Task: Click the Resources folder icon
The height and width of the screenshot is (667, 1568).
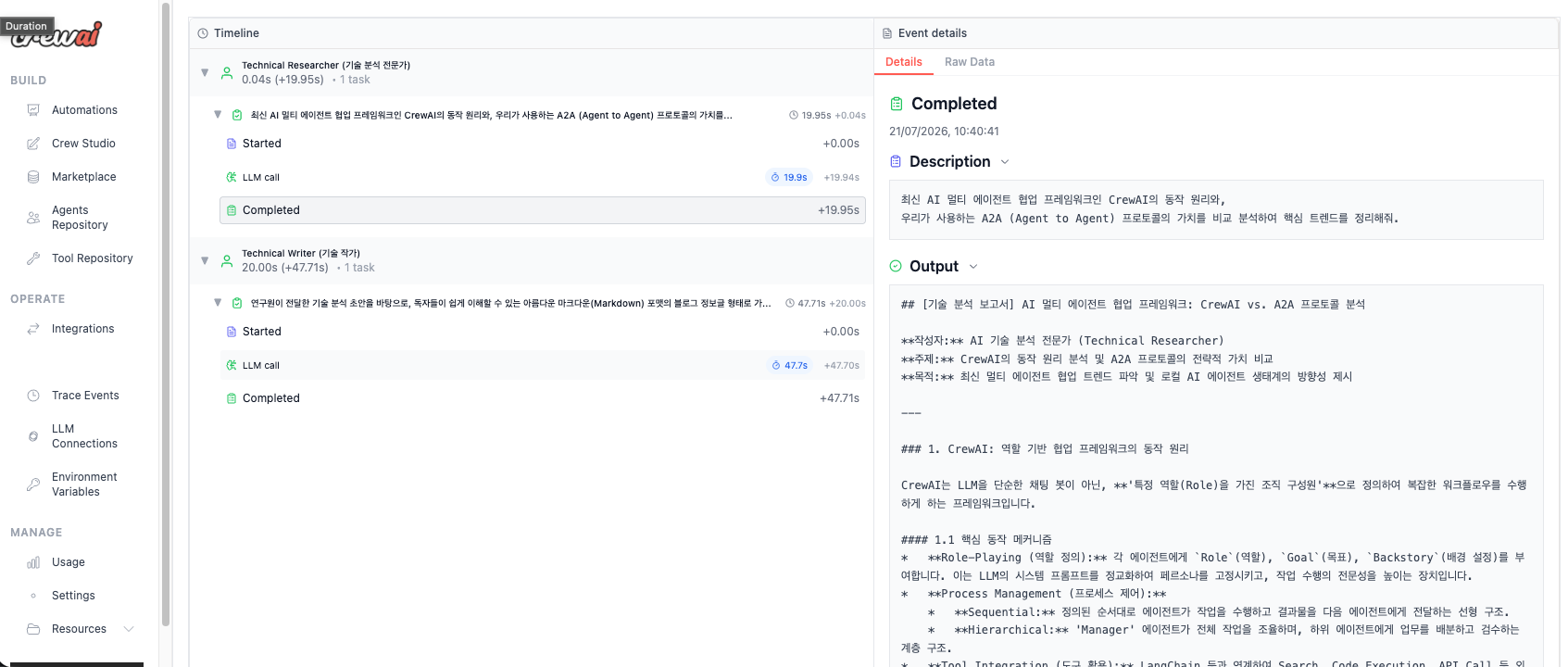Action: click(x=33, y=629)
